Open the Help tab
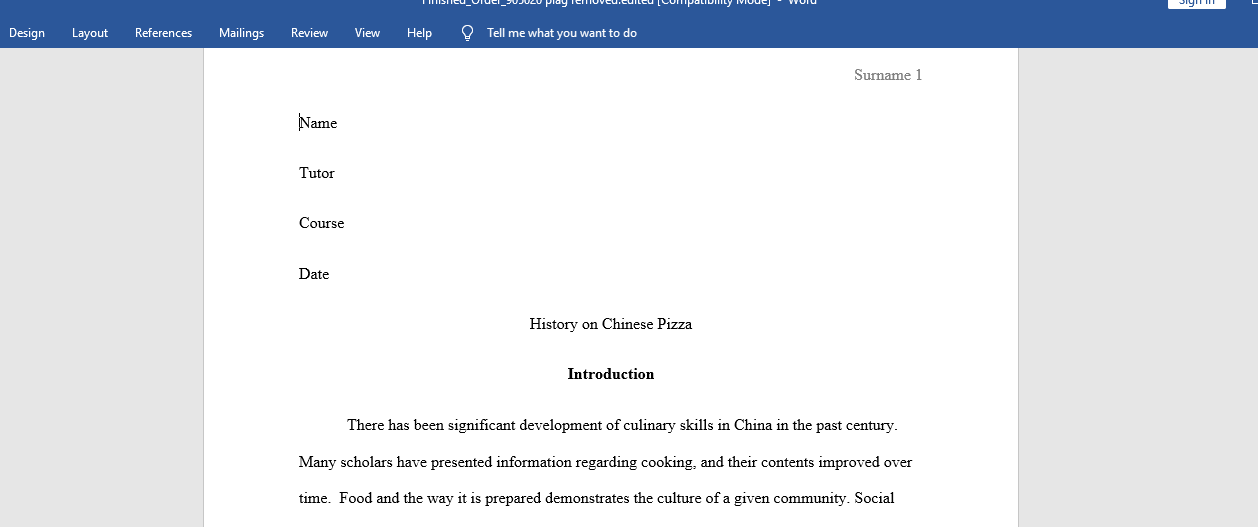1258x527 pixels. [x=419, y=33]
